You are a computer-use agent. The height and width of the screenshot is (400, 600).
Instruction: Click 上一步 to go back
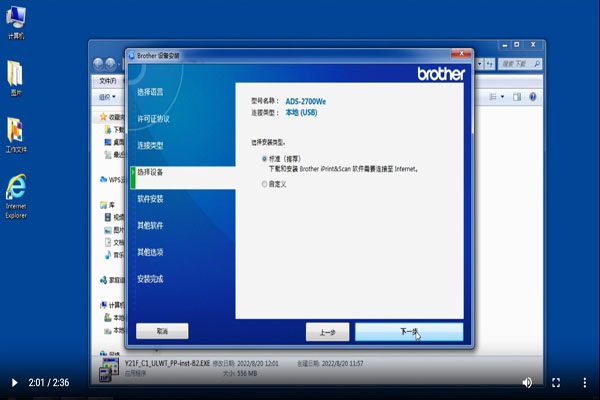tap(328, 332)
